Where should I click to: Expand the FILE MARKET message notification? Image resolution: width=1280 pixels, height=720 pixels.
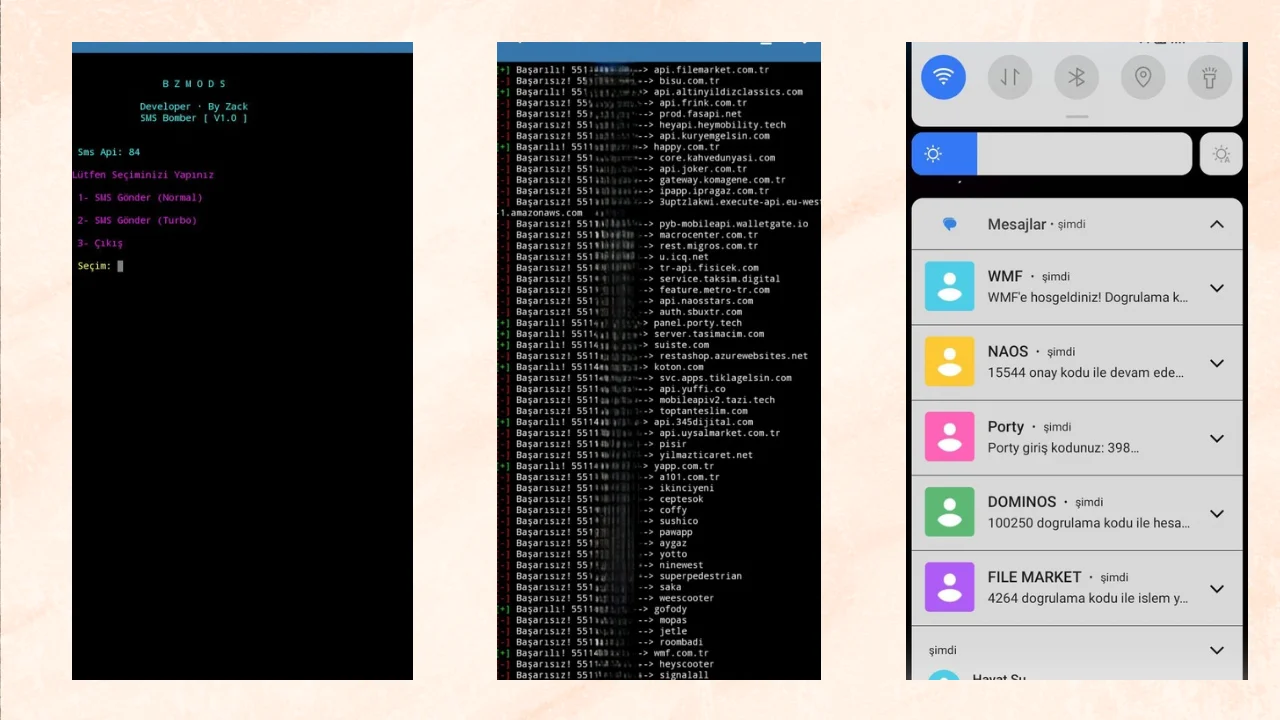[x=1217, y=589]
